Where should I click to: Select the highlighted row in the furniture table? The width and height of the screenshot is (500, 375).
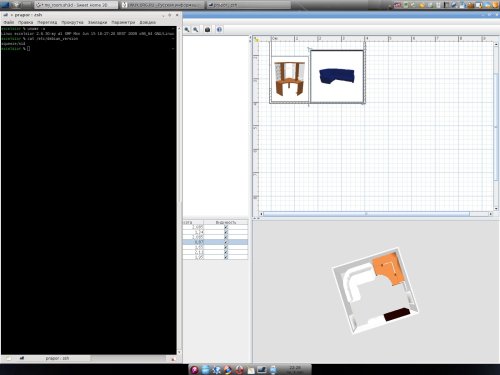point(215,242)
